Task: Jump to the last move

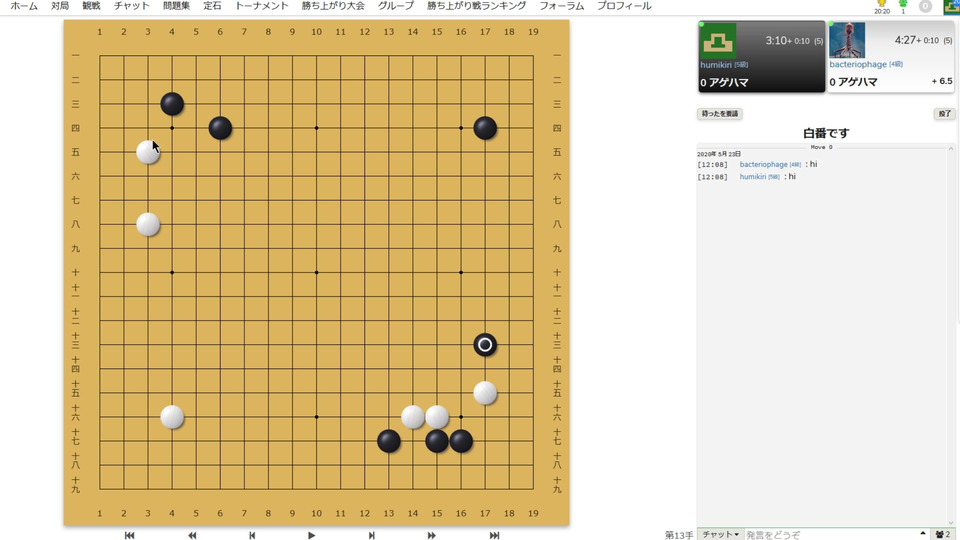Action: click(494, 535)
